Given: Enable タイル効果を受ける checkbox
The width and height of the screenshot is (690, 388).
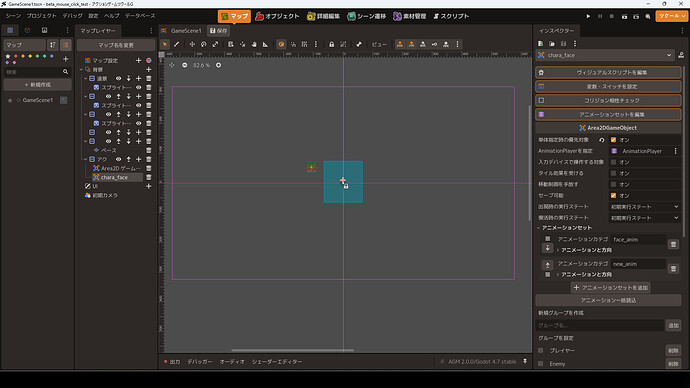Looking at the screenshot, I should coord(613,173).
